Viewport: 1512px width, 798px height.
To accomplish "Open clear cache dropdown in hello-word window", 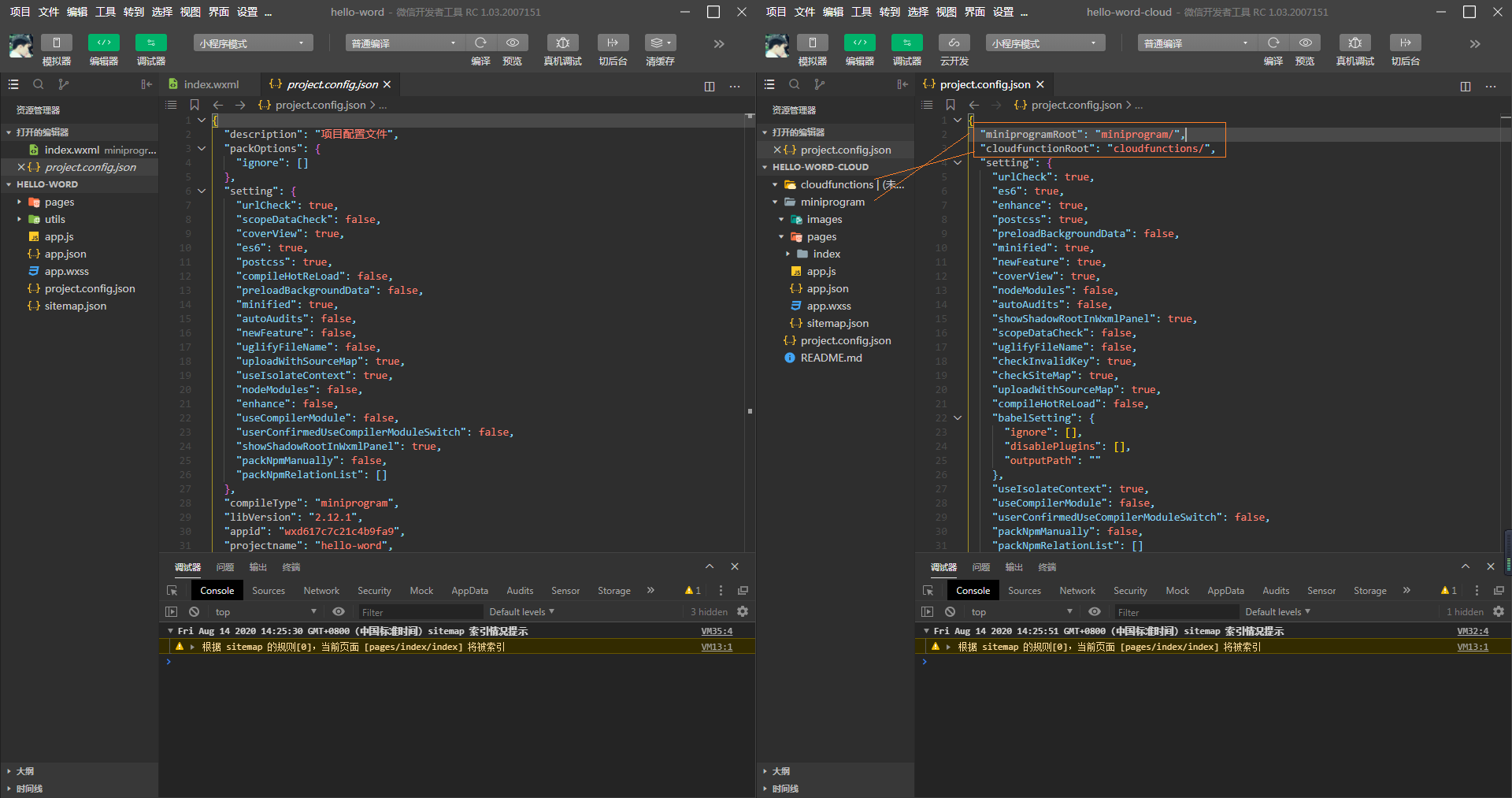I will pos(660,43).
